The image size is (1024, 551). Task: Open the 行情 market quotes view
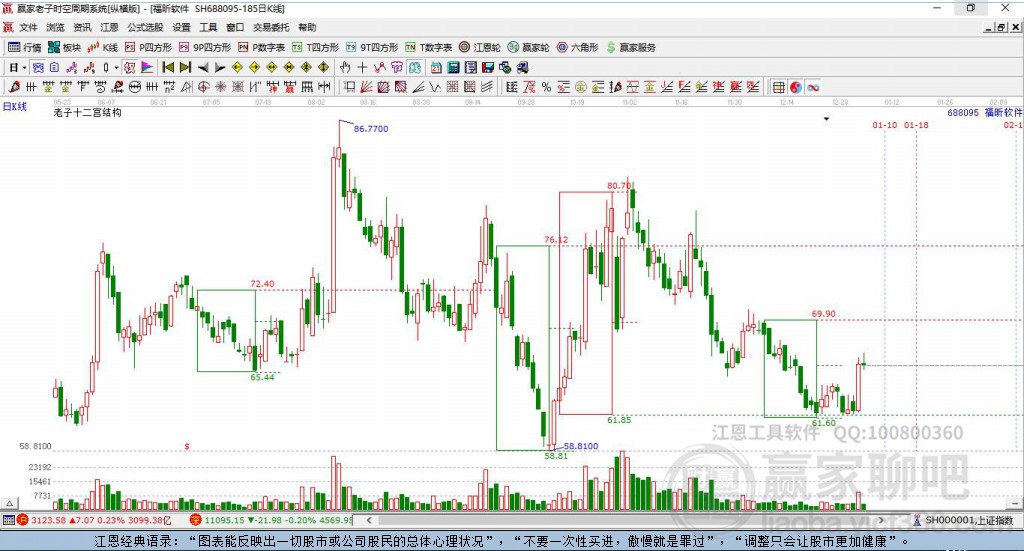coord(25,47)
